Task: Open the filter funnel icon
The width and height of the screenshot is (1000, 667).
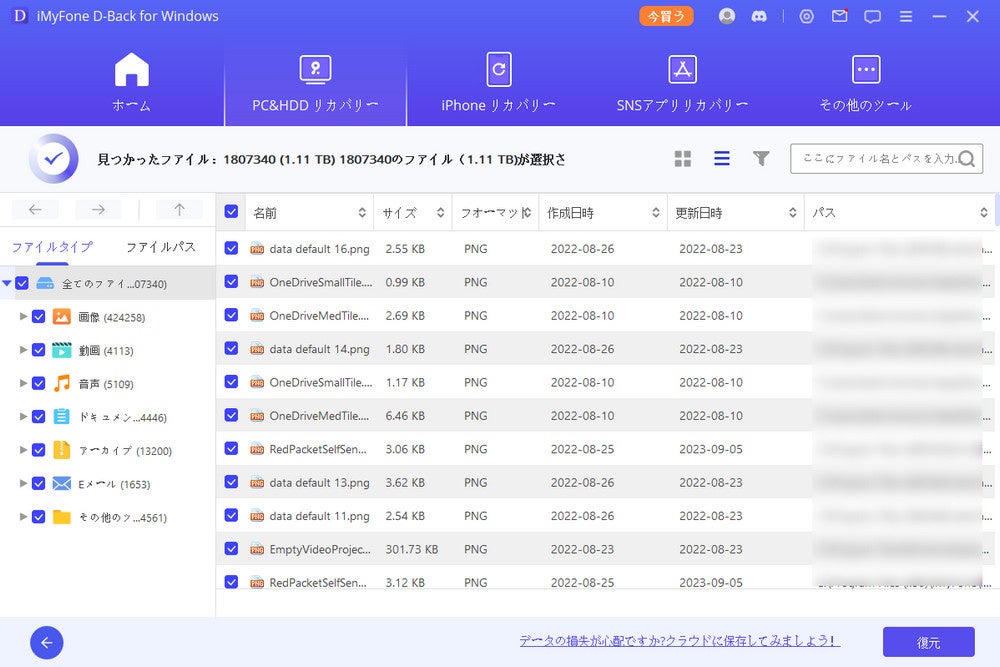Action: click(761, 159)
